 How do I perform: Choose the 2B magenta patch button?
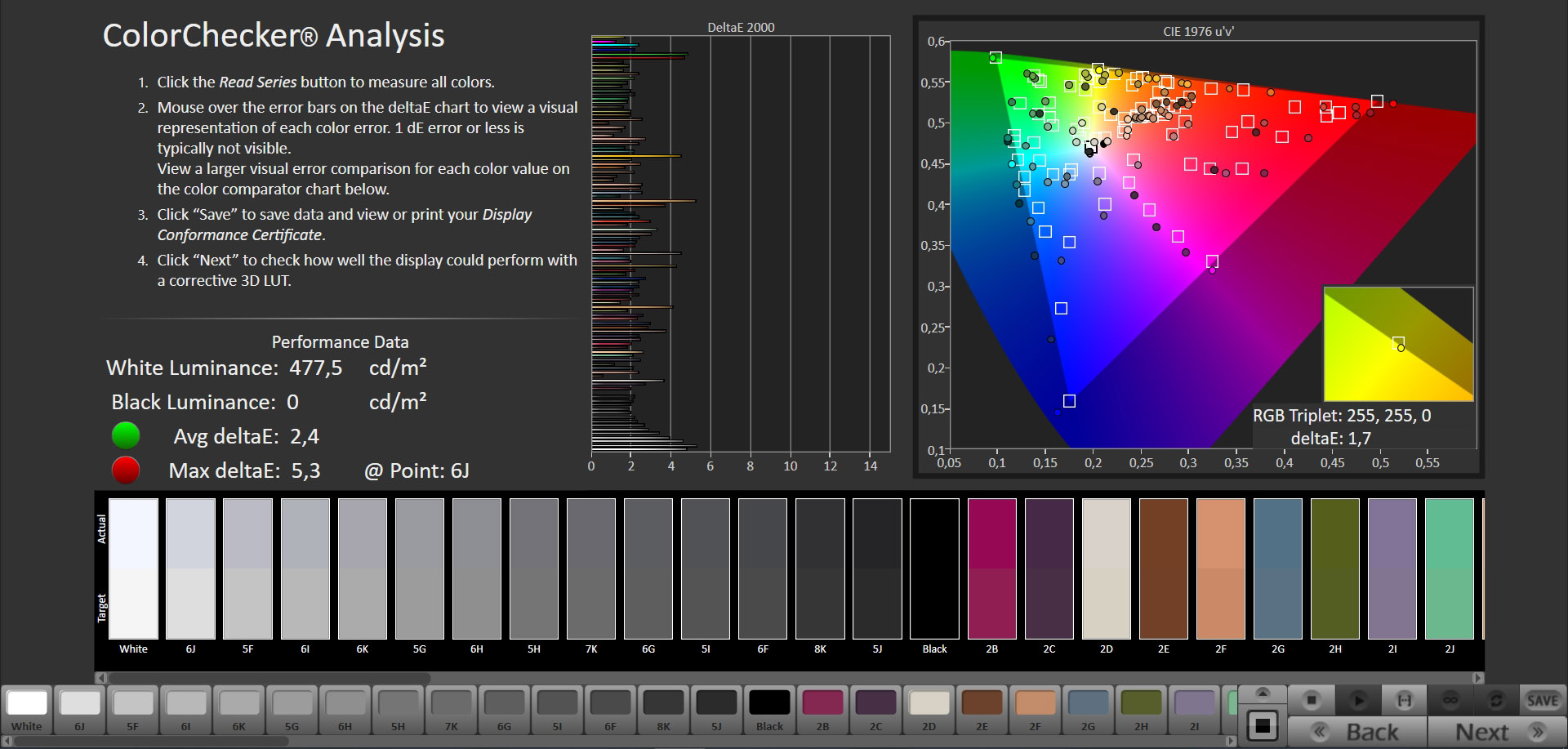[822, 710]
